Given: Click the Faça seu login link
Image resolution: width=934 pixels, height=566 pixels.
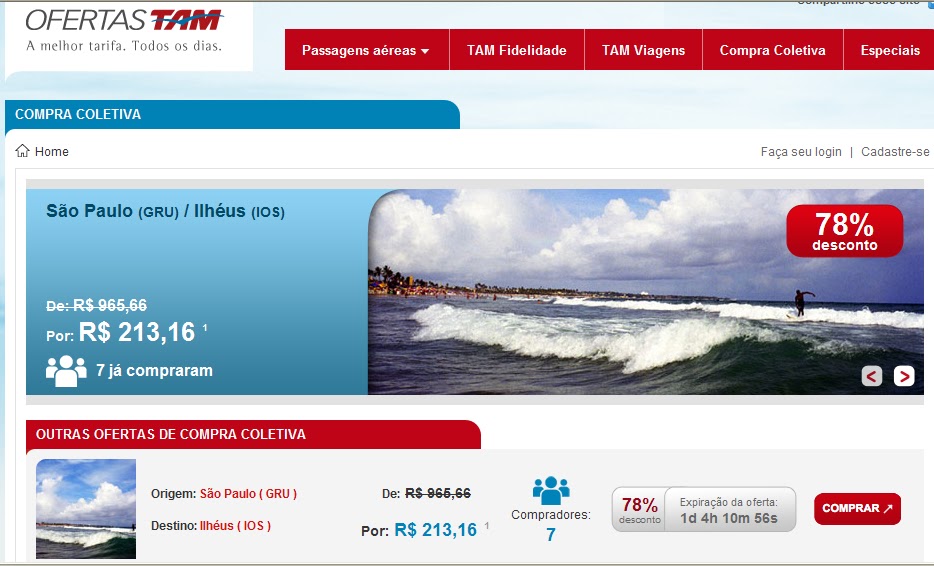Looking at the screenshot, I should tap(801, 152).
